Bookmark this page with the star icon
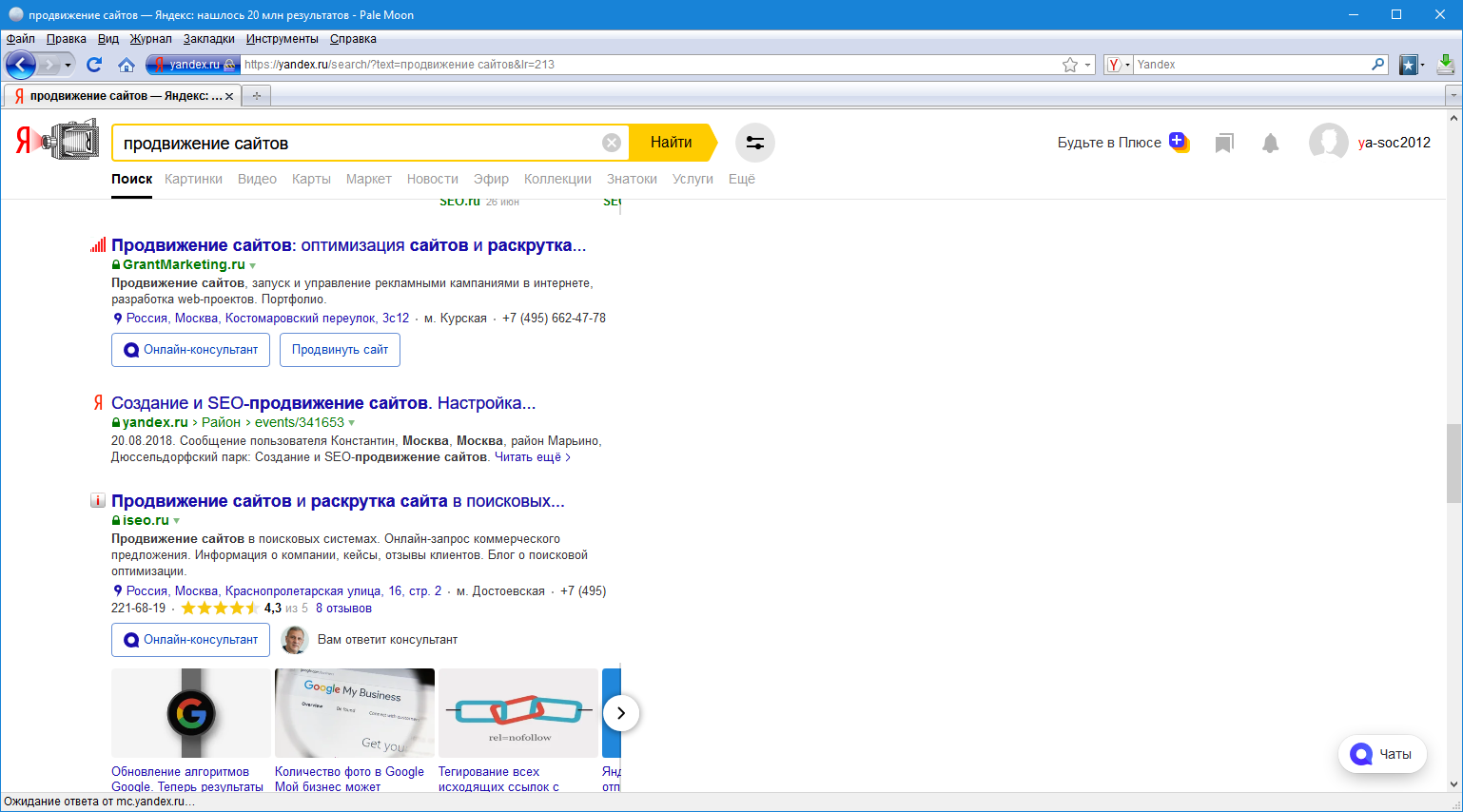The image size is (1463, 812). [x=1070, y=65]
